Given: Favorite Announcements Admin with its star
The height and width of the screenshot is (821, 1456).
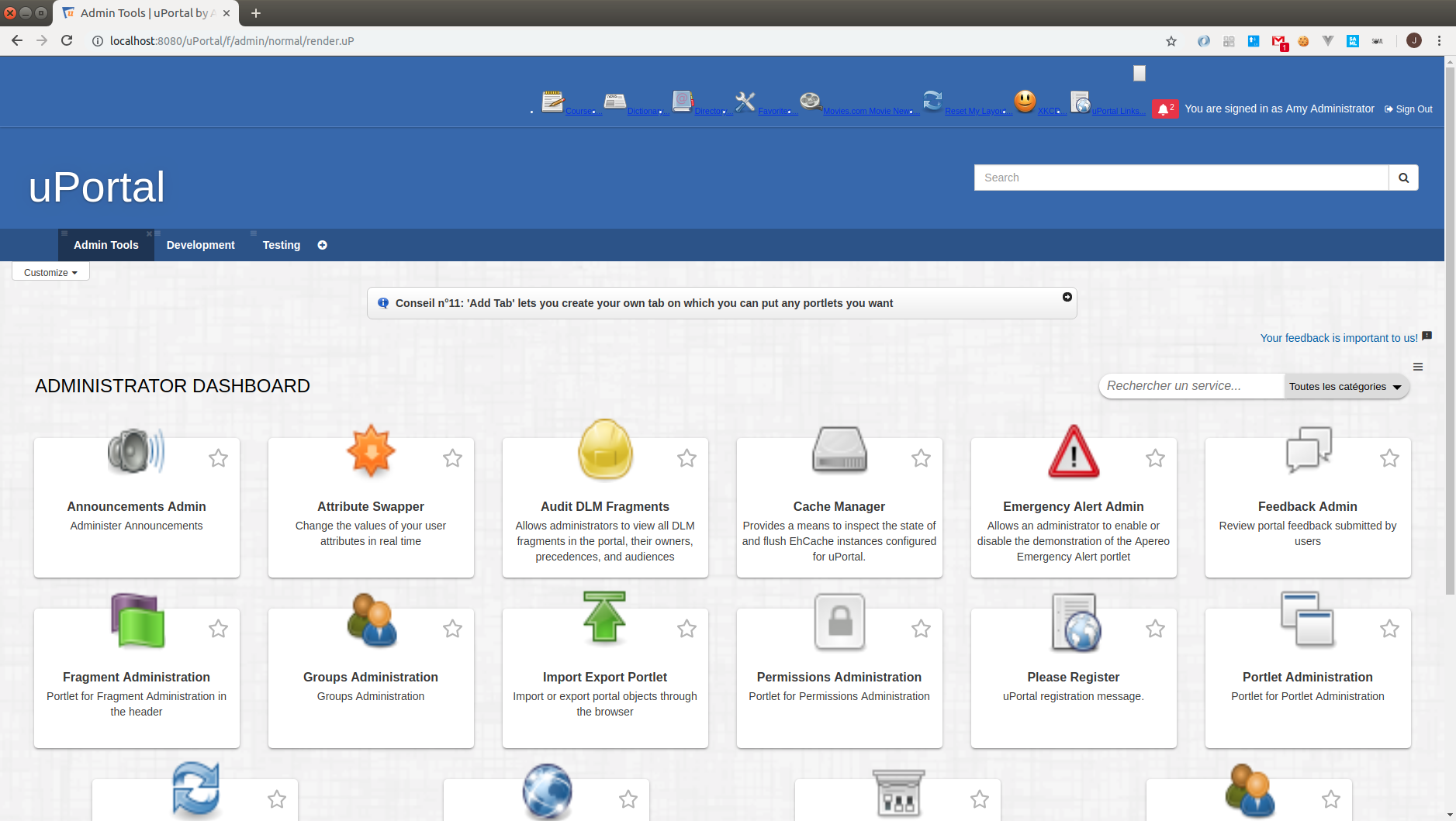Looking at the screenshot, I should [x=218, y=458].
